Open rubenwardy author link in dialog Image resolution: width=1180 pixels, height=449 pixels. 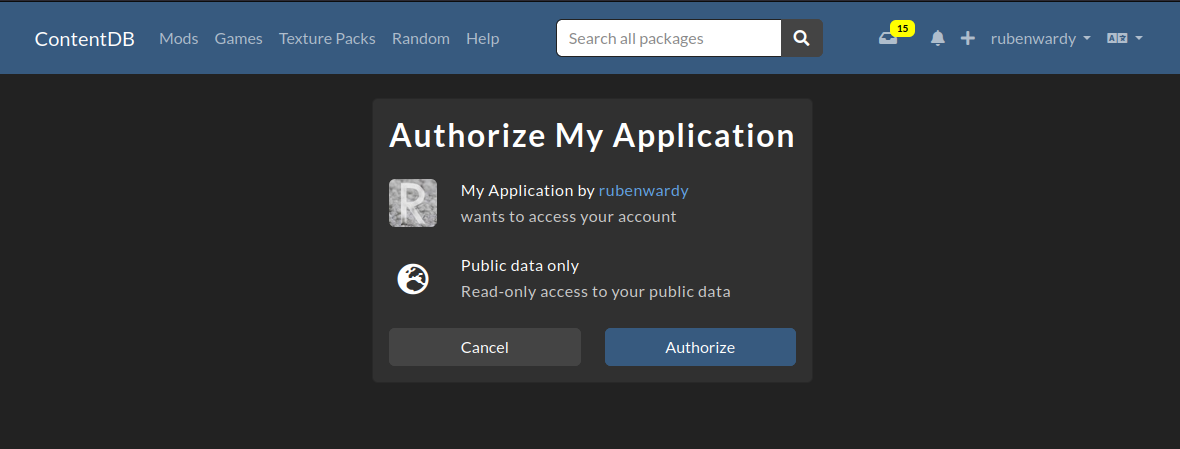coord(643,191)
